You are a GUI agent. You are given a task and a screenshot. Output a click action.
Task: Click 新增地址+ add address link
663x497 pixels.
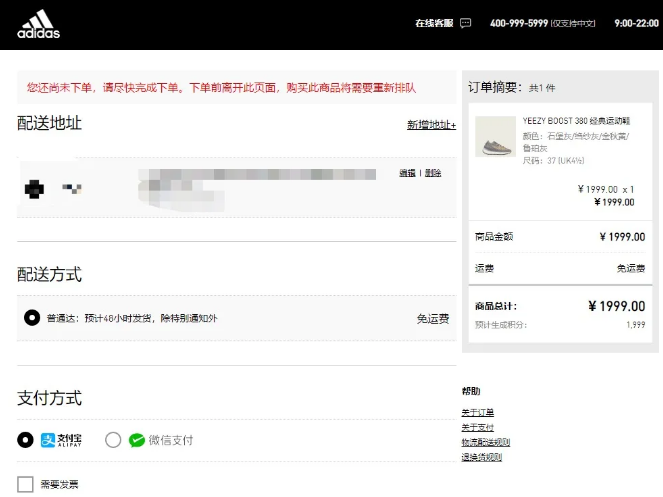point(431,125)
